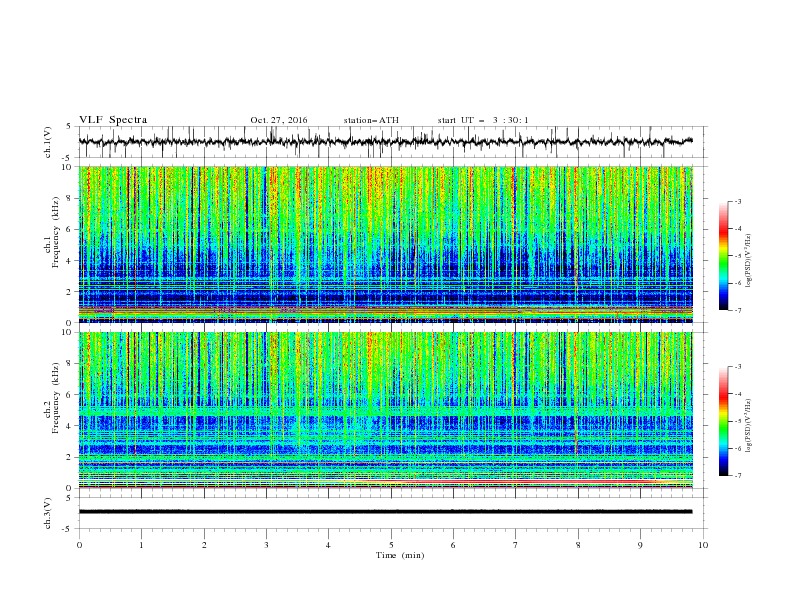
Task: Click the upper color scale bar
Action: pyautogui.click(x=724, y=256)
